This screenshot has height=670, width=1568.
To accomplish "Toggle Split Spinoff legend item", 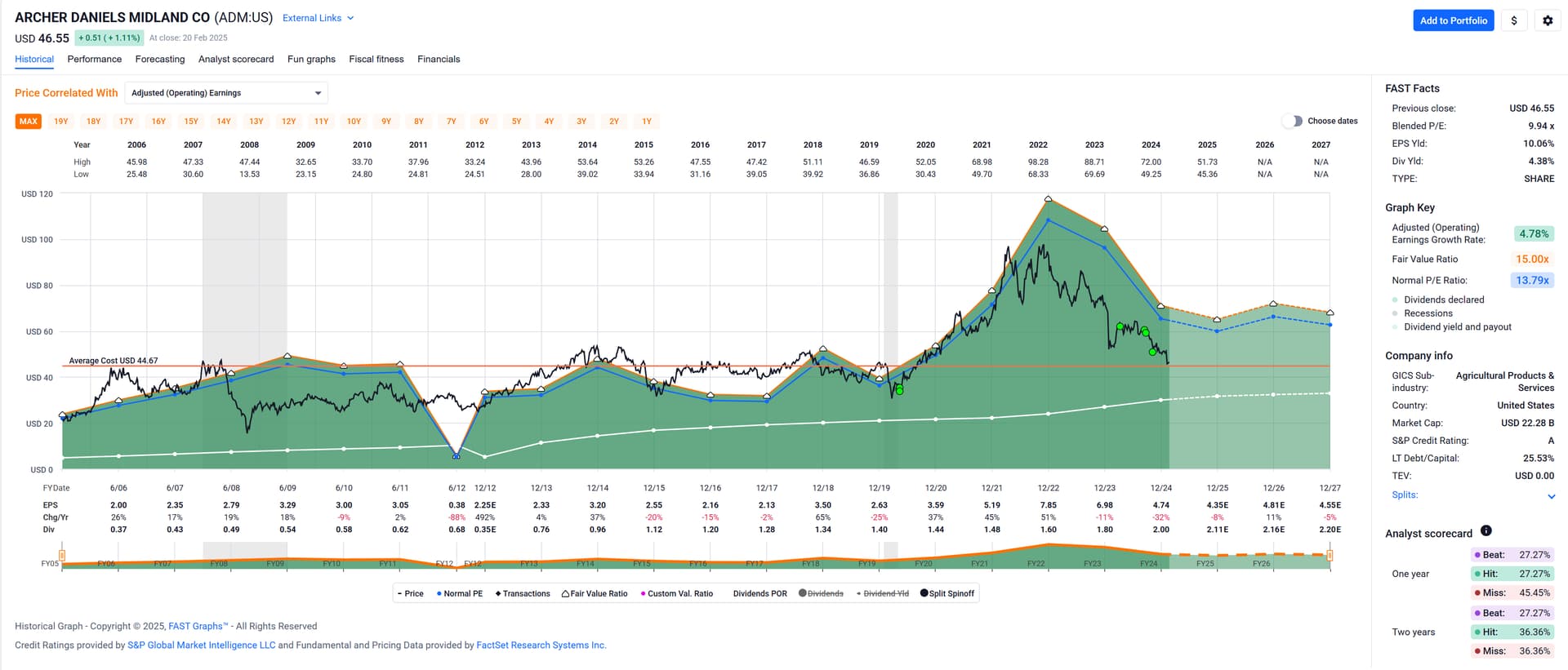I will pyautogui.click(x=947, y=593).
